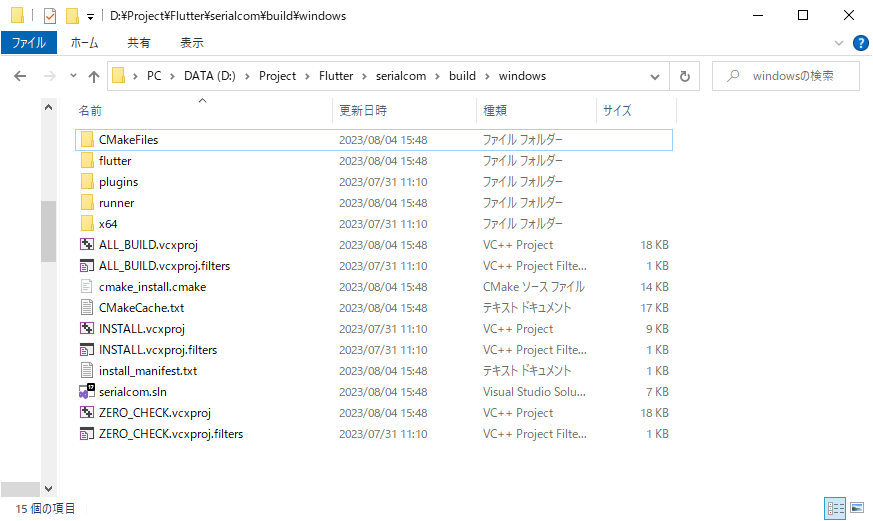Image resolution: width=873 pixels, height=521 pixels.
Task: Expand the ribbon with the chevron
Action: 838,43
